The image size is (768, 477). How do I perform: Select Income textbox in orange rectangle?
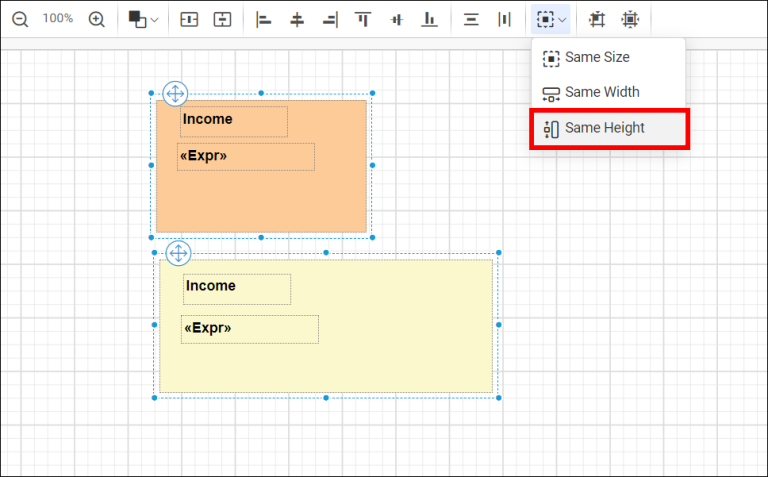pos(234,121)
